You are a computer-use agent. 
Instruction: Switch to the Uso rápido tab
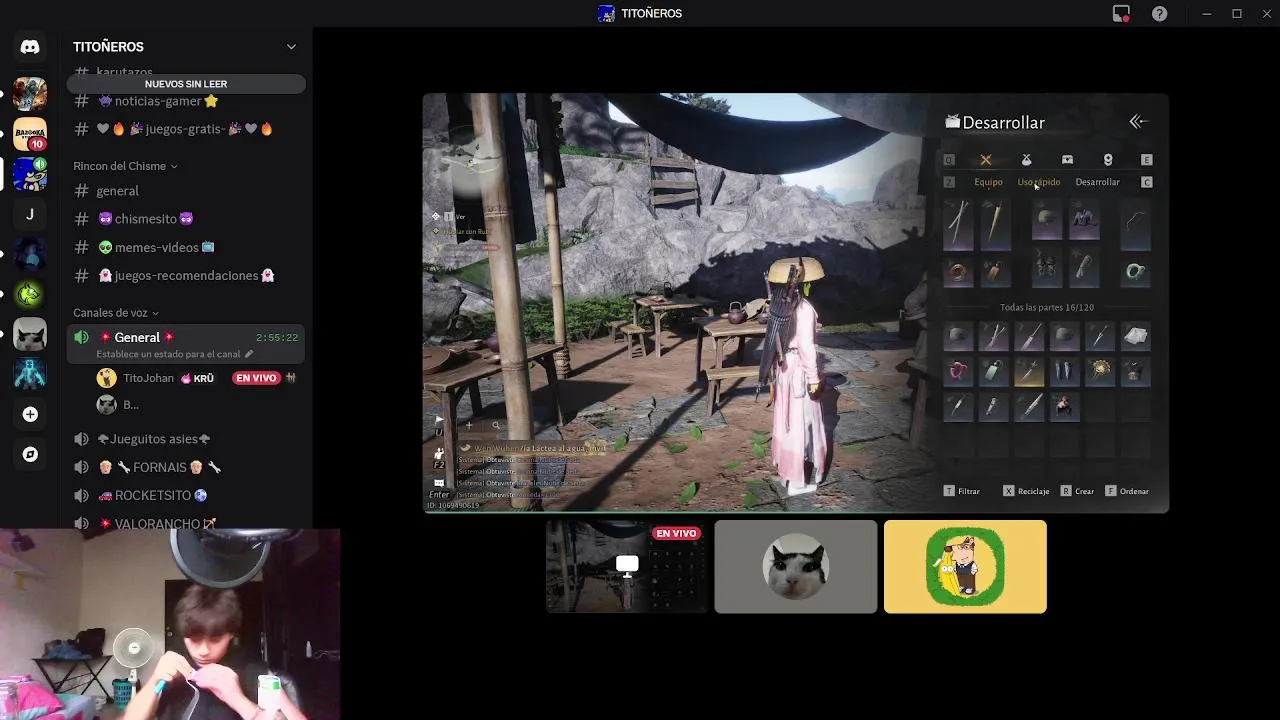(1039, 182)
